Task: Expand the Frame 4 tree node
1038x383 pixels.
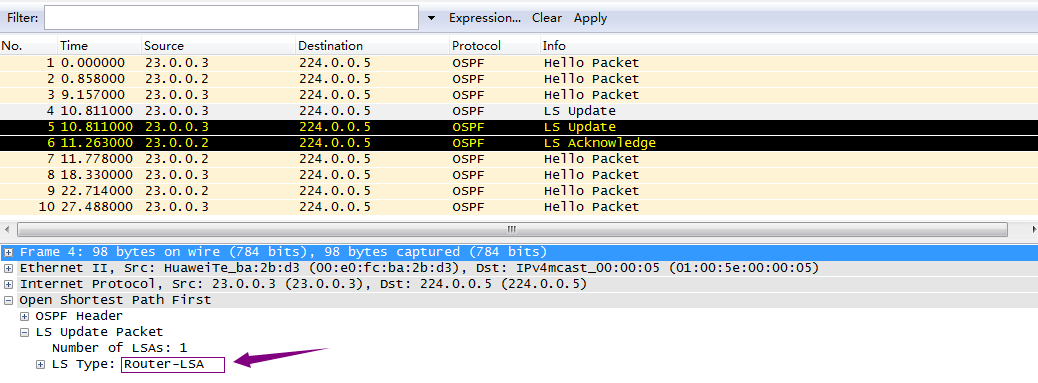Action: 9,252
